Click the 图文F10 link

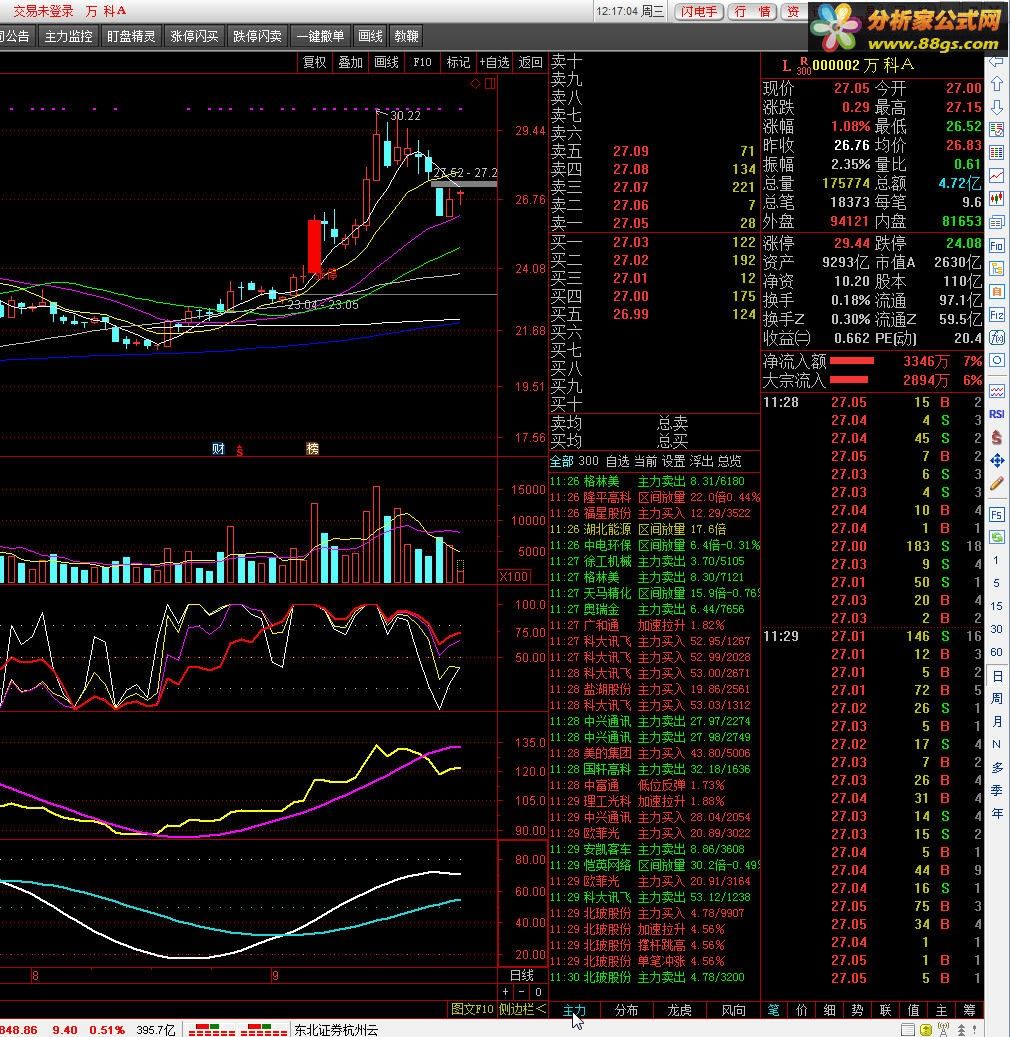pyautogui.click(x=472, y=1009)
